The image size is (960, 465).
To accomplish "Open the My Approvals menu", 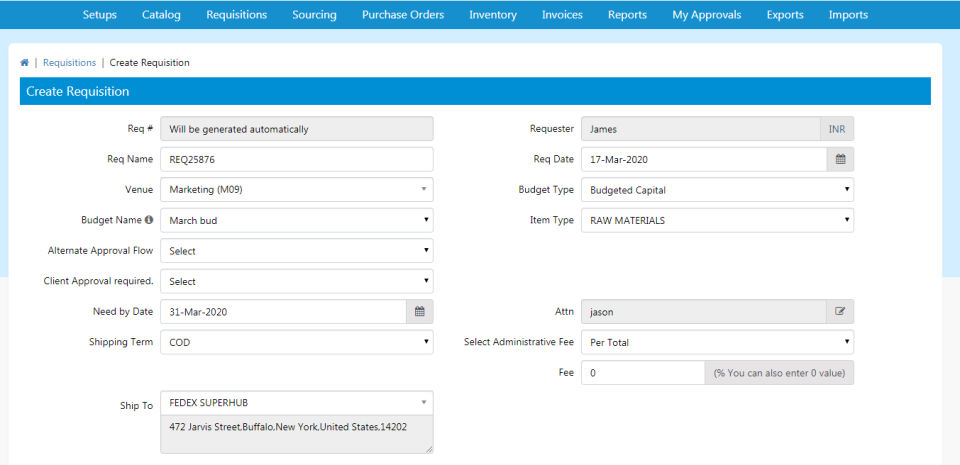I will (706, 15).
